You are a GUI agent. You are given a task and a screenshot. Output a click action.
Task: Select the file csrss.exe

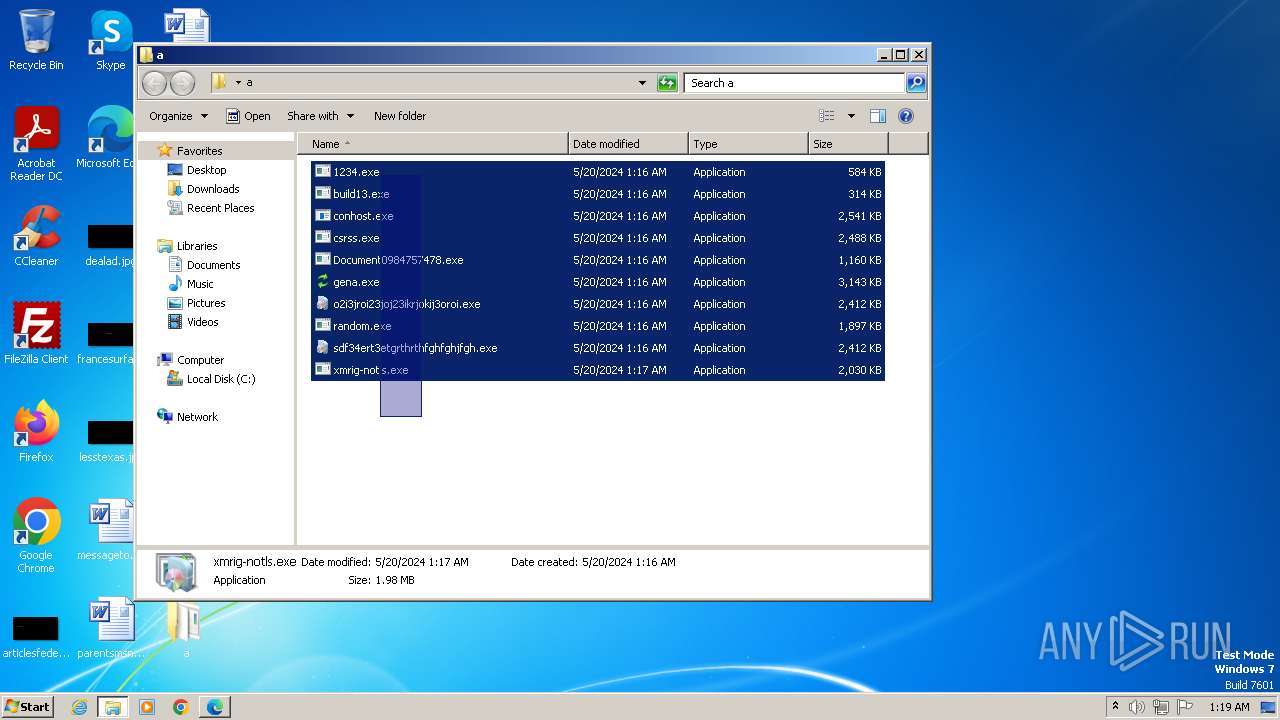click(x=598, y=238)
